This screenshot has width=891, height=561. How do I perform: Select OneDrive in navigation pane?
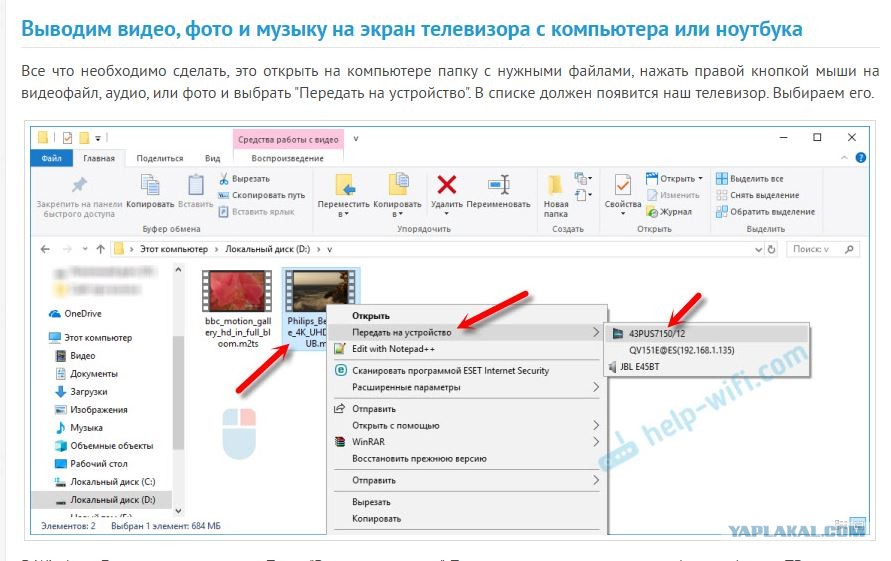(x=76, y=314)
